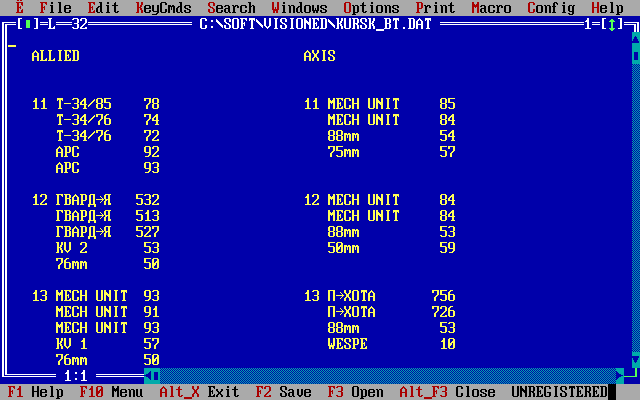Click the ГВАРД→Я entry valued 527
This screenshot has height=400, width=640.
pyautogui.click(x=84, y=232)
